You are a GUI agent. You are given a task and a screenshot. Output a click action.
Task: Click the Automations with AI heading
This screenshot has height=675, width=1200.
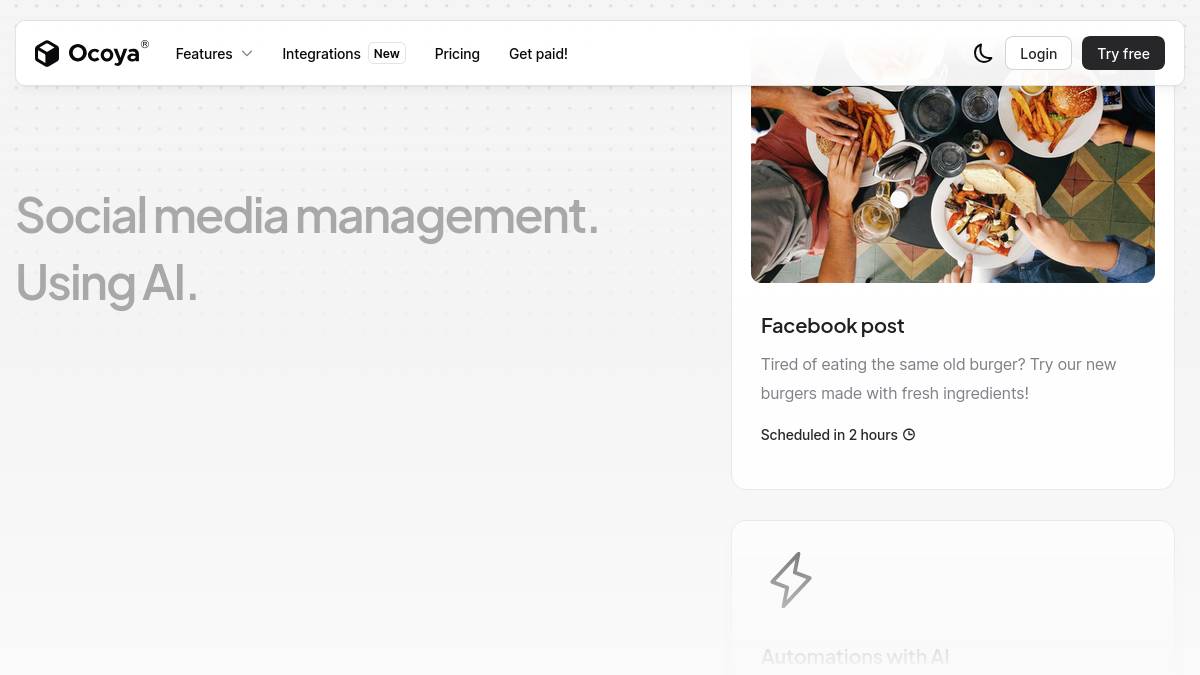tap(855, 657)
